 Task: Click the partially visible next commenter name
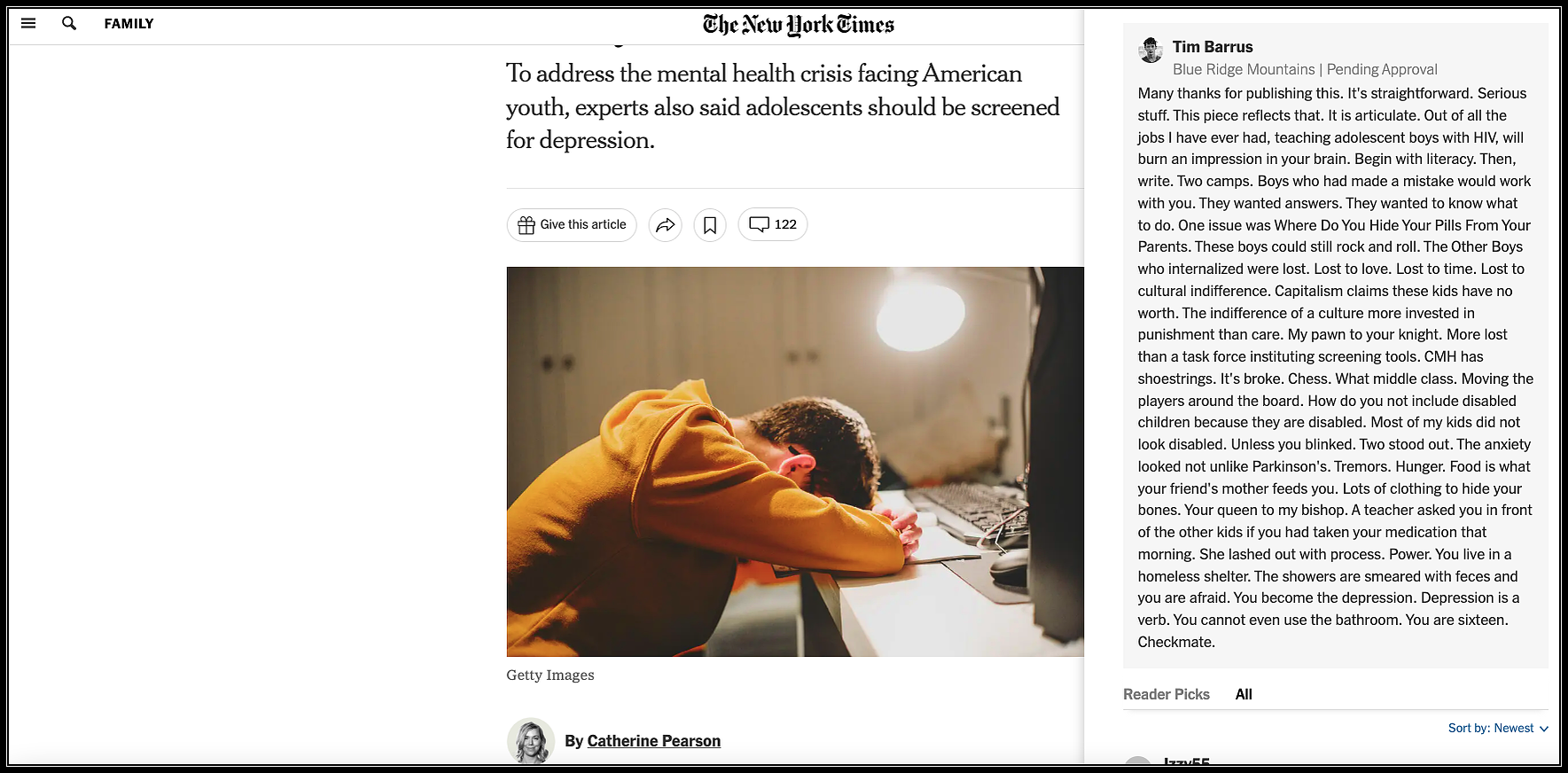click(x=1186, y=761)
